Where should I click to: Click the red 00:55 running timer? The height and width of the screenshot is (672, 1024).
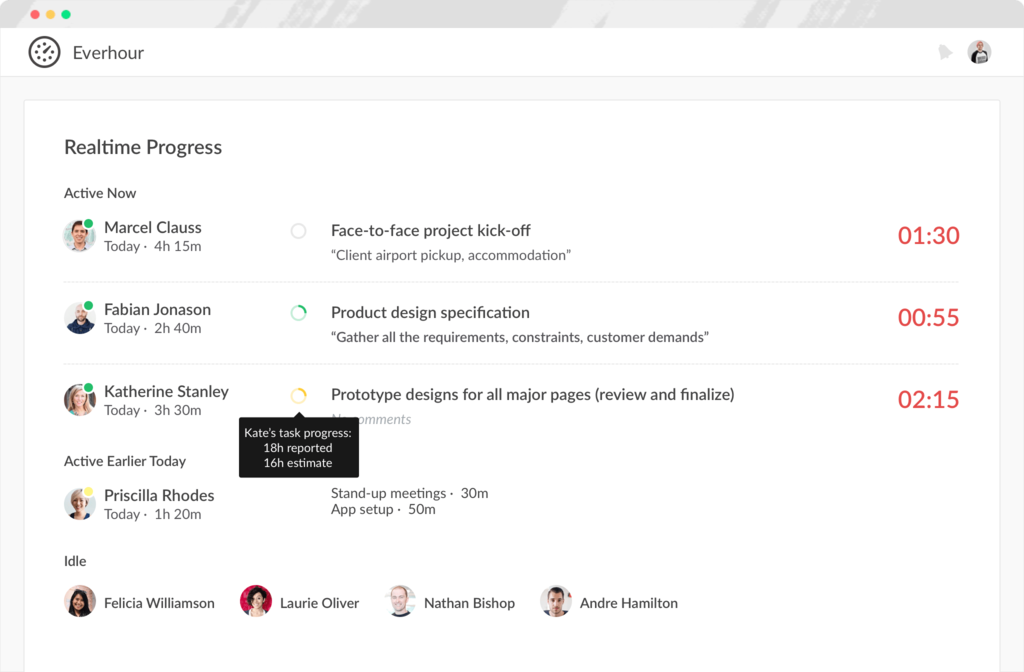click(x=928, y=317)
